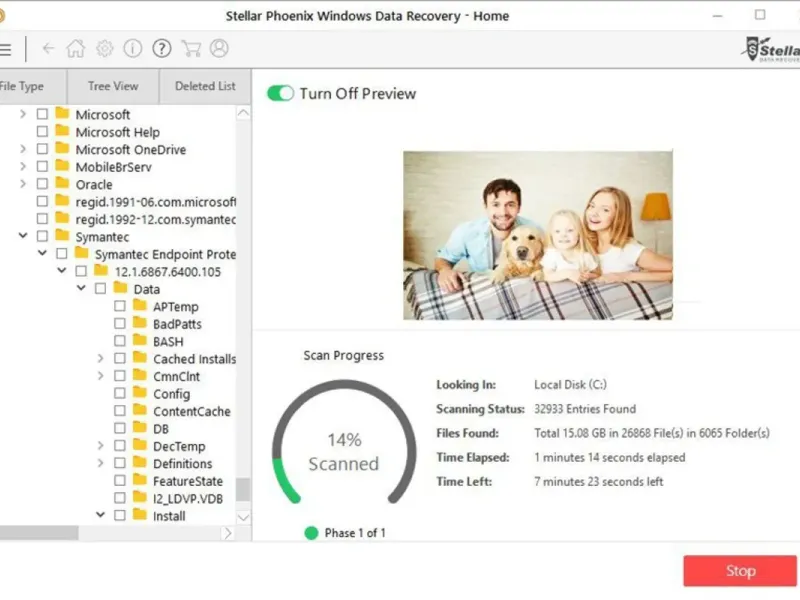Click the tree vertical scrollbar thumb

(x=243, y=489)
